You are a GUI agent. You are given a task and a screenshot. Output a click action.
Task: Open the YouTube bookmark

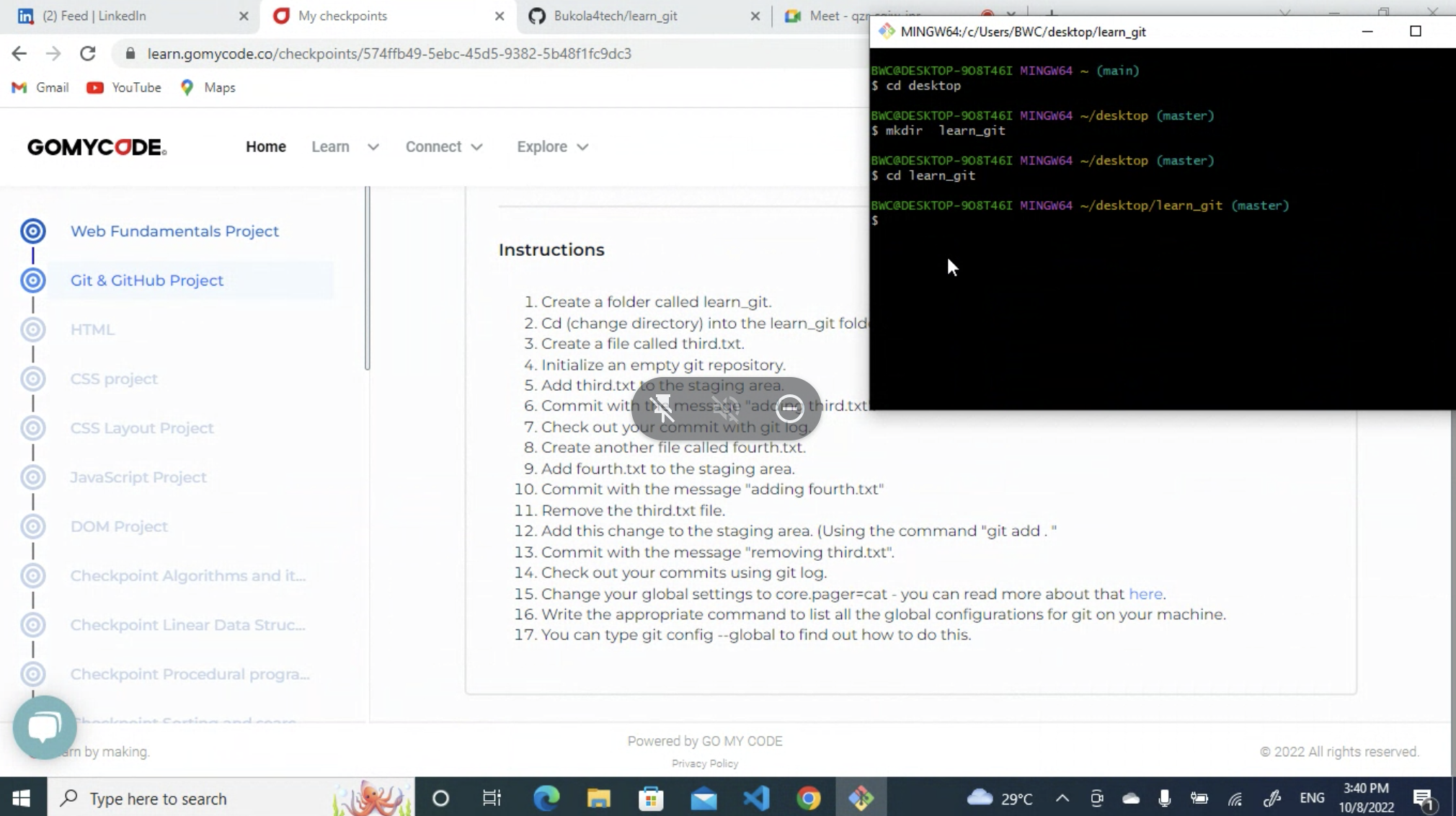click(124, 87)
